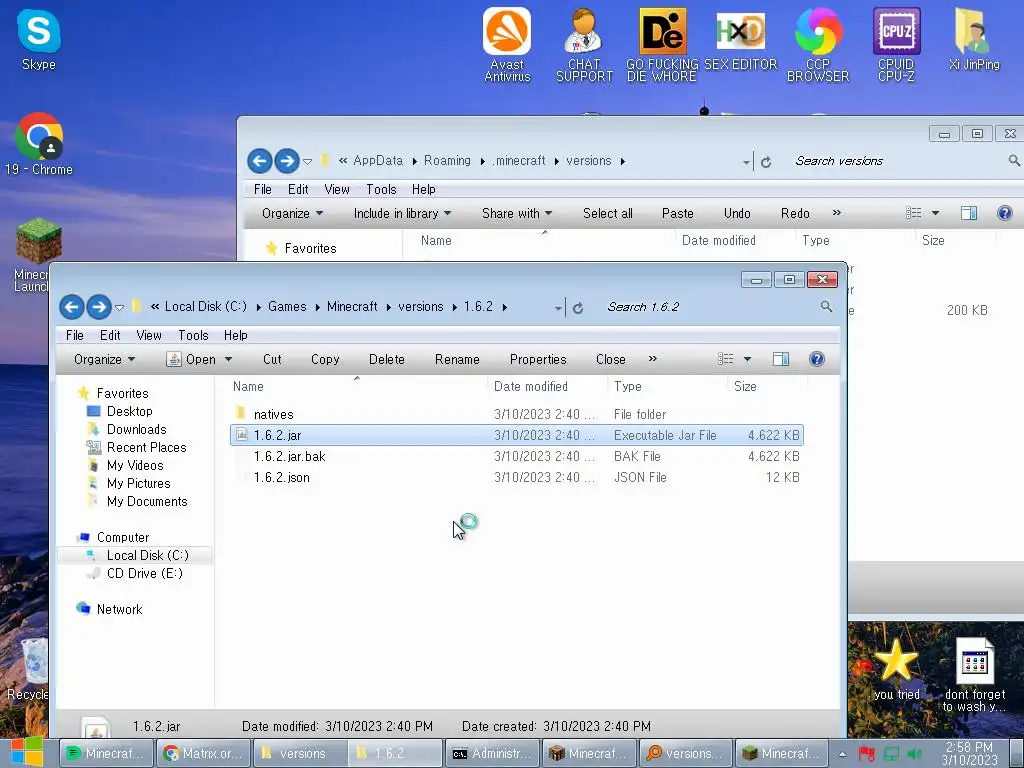Open address history dropdown in the 1.6.2 window

[x=558, y=308]
